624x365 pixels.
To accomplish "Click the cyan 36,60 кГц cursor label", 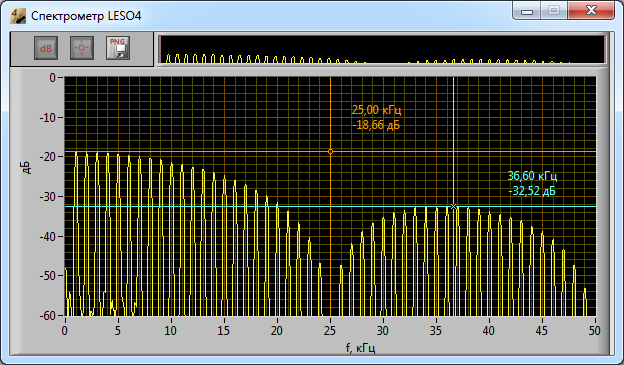I will coord(532,183).
